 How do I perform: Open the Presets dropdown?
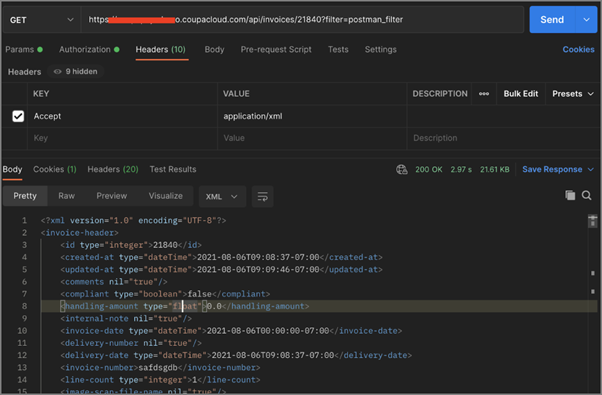[573, 94]
